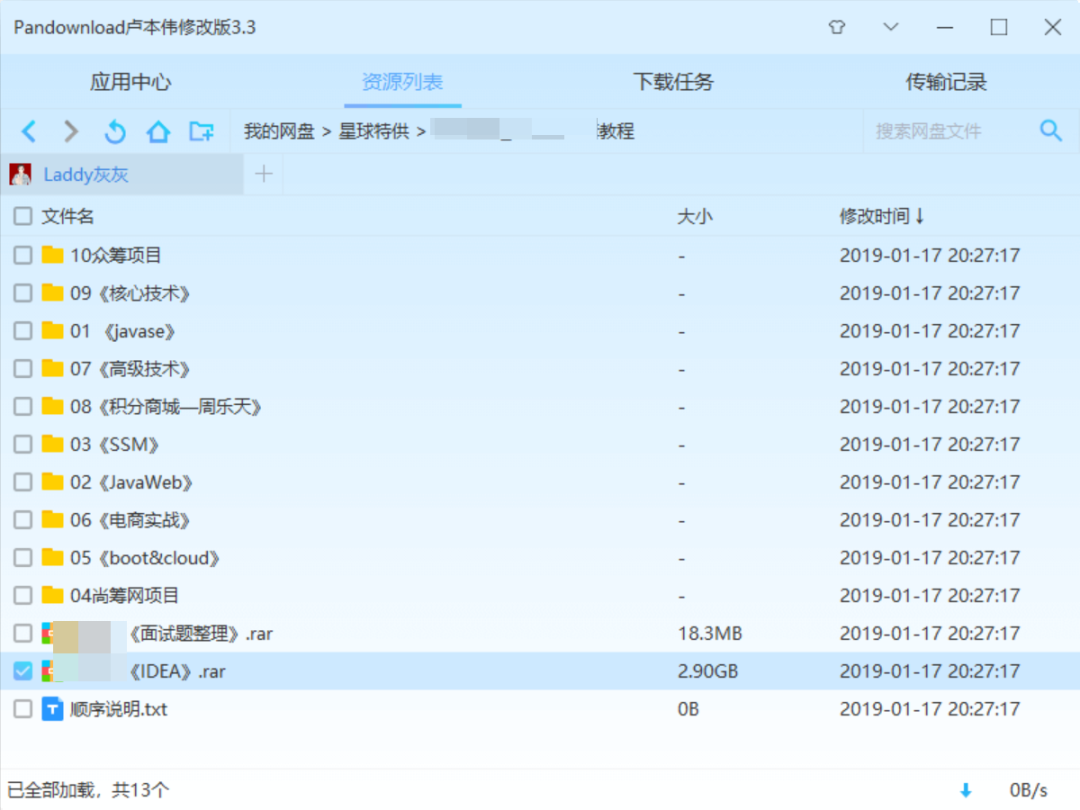The height and width of the screenshot is (810, 1080).
Task: Click folder icon of 04尚筹网项目
Action: tap(52, 595)
